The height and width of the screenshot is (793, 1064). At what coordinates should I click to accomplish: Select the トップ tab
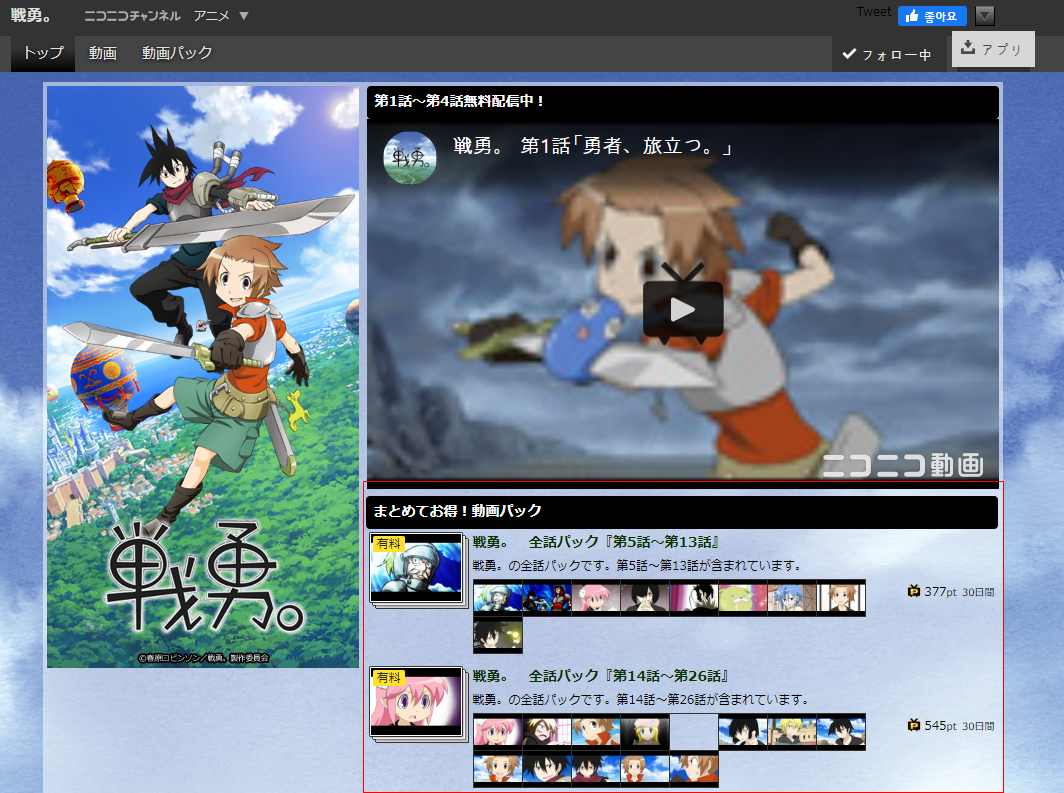43,53
